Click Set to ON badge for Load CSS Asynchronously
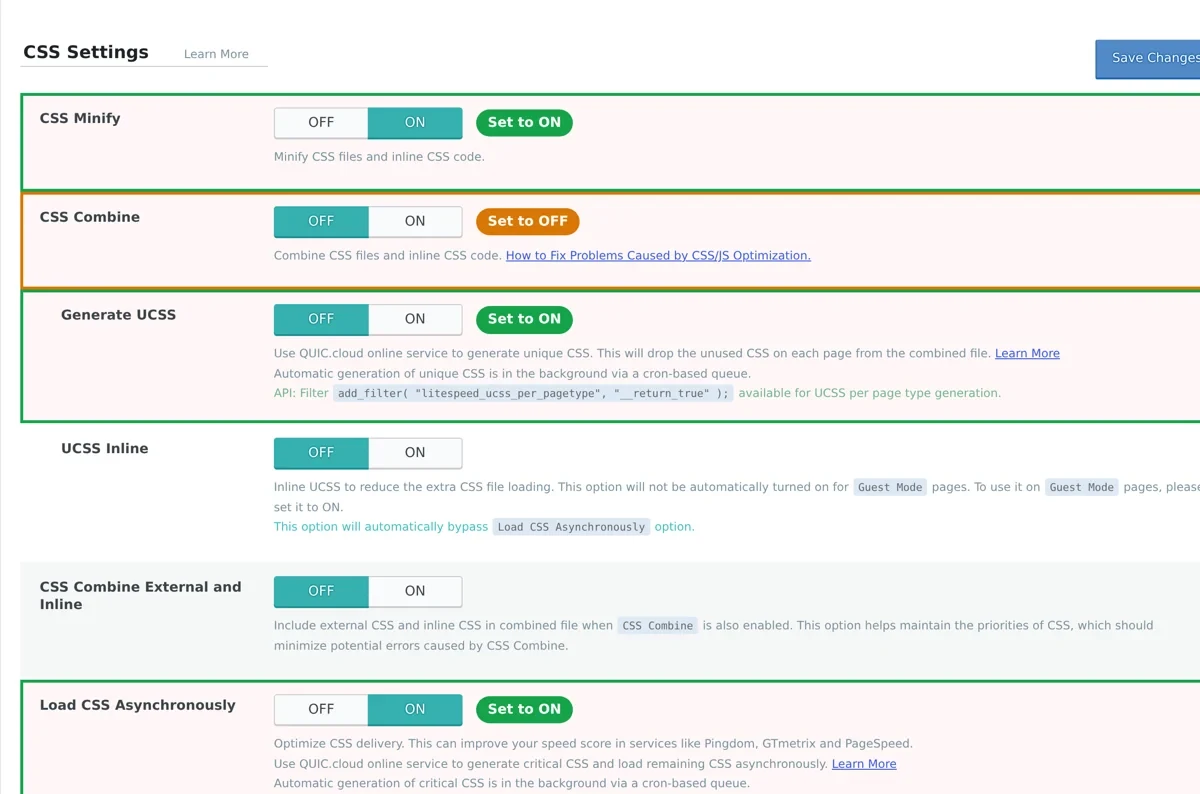This screenshot has height=794, width=1200. (524, 710)
